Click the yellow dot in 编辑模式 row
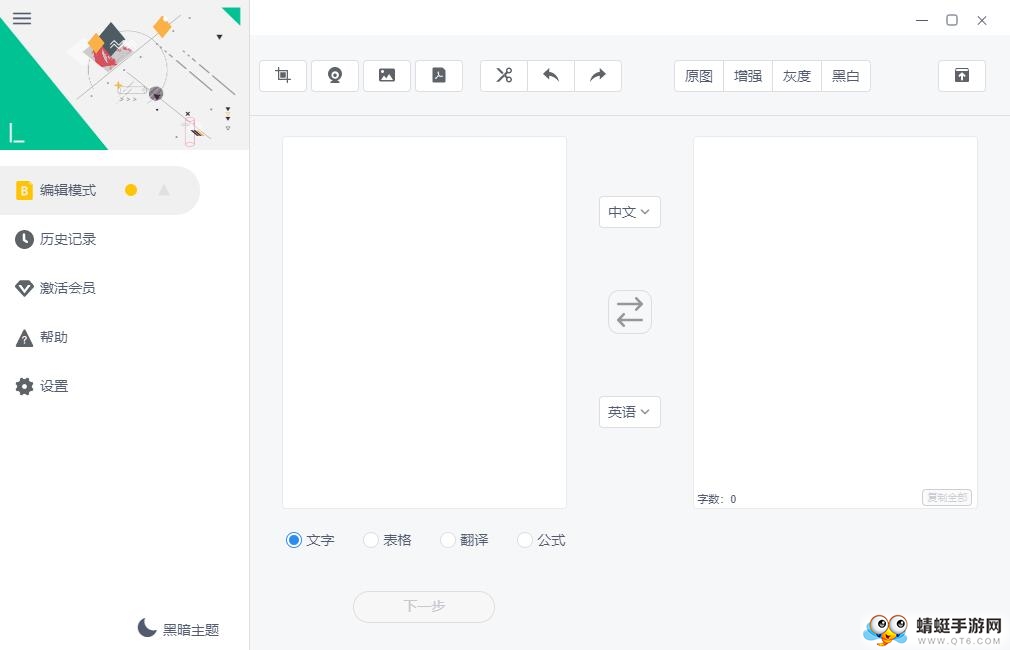Viewport: 1010px width, 650px height. tap(131, 190)
